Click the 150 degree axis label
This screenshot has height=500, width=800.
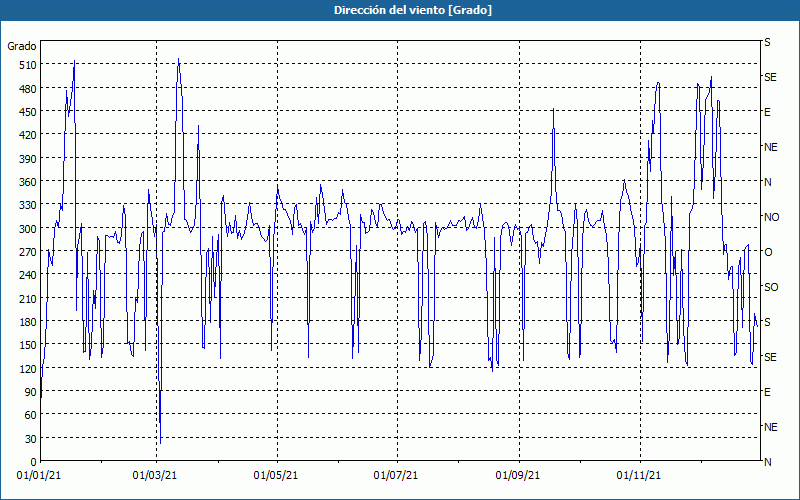28,345
